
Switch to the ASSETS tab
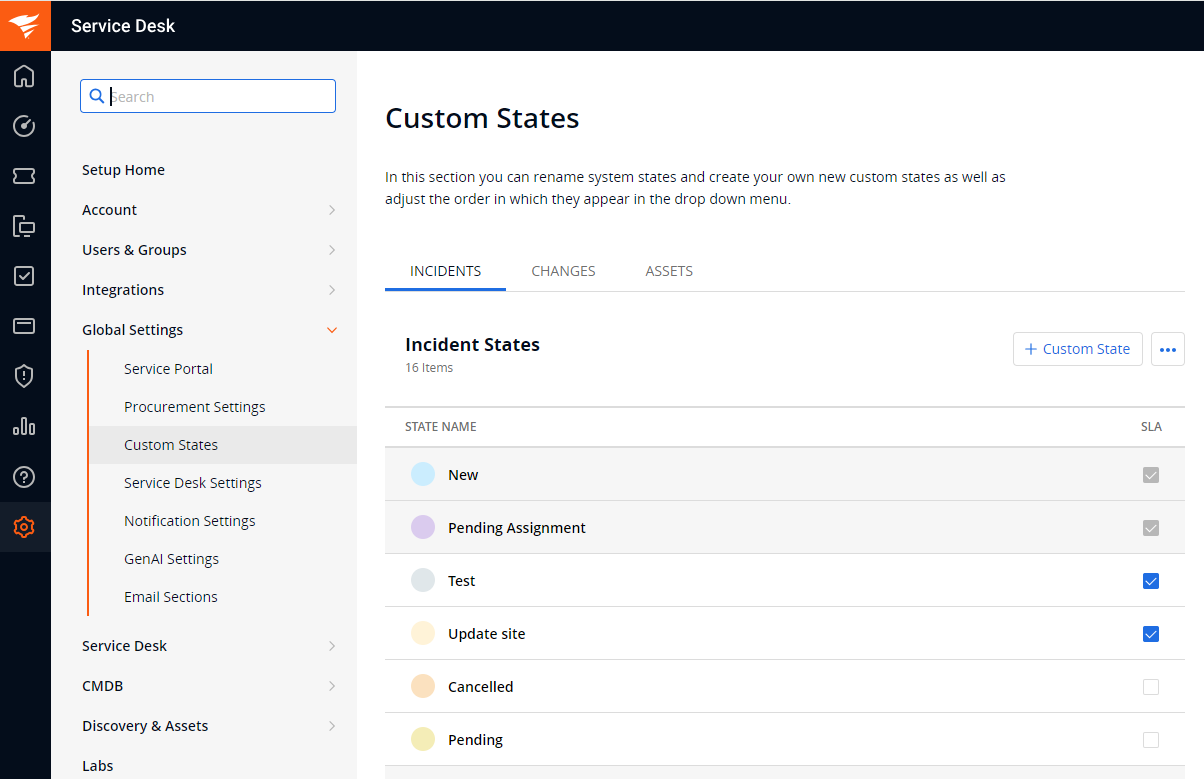click(669, 271)
